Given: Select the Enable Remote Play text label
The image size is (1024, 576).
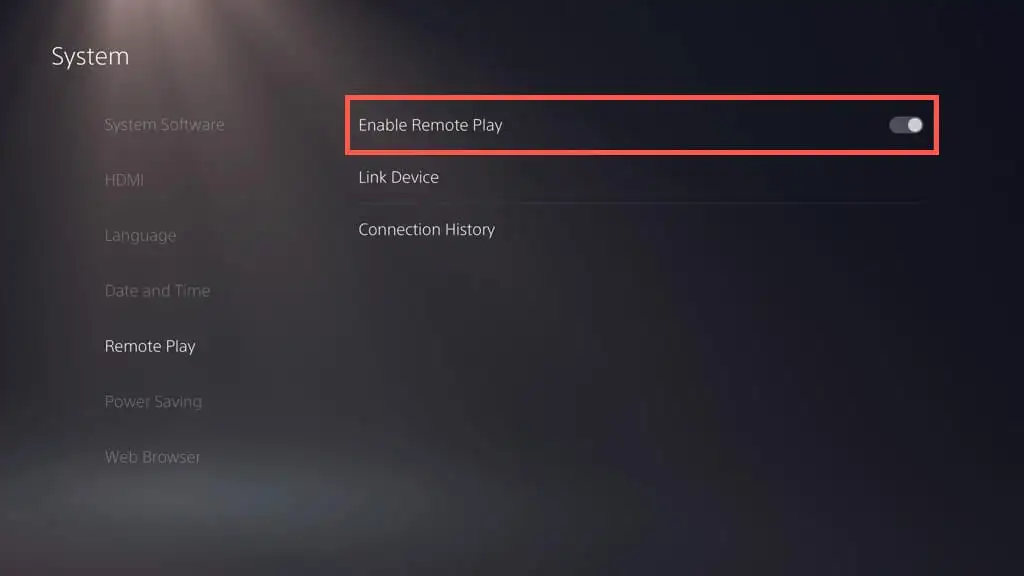Looking at the screenshot, I should pos(430,125).
